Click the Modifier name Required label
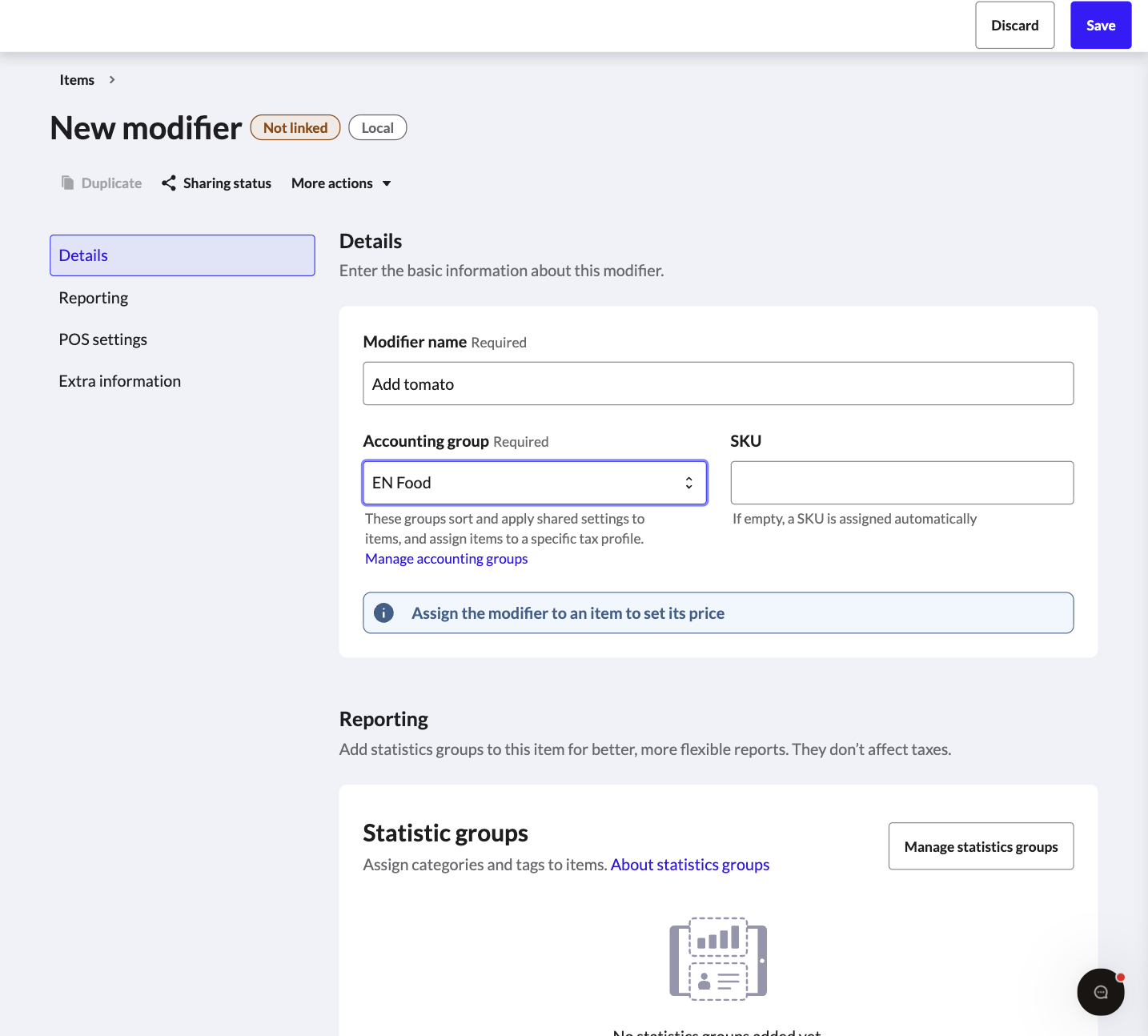 [445, 342]
